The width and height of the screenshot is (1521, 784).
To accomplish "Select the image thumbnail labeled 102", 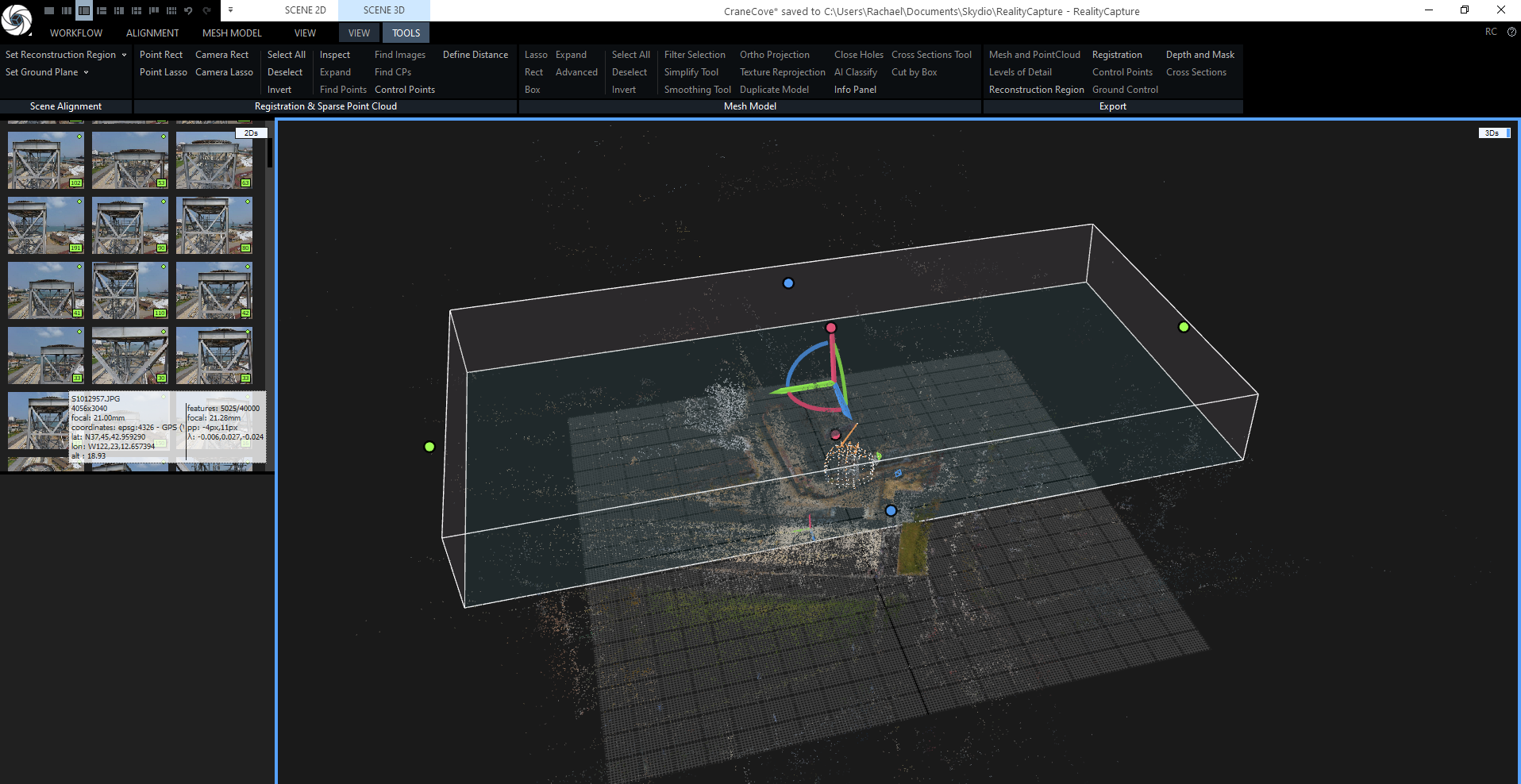I will [46, 160].
